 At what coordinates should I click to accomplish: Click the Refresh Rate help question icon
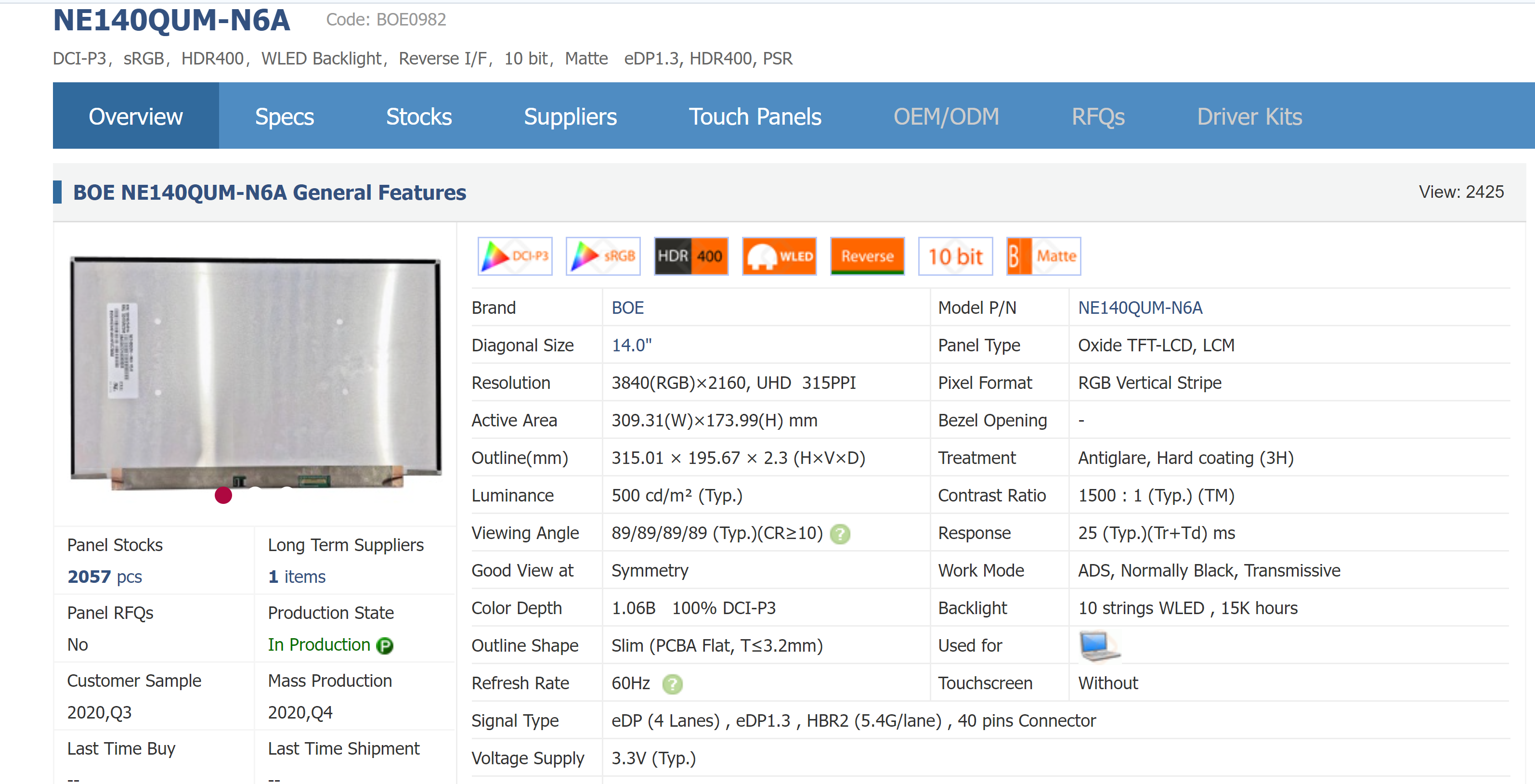coord(672,684)
